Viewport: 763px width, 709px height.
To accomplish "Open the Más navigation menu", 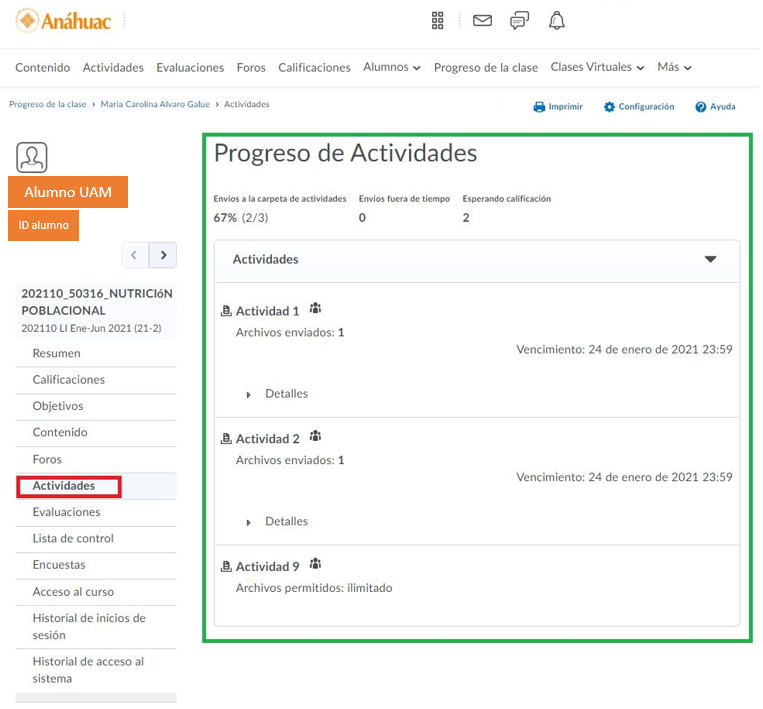I will pyautogui.click(x=674, y=67).
